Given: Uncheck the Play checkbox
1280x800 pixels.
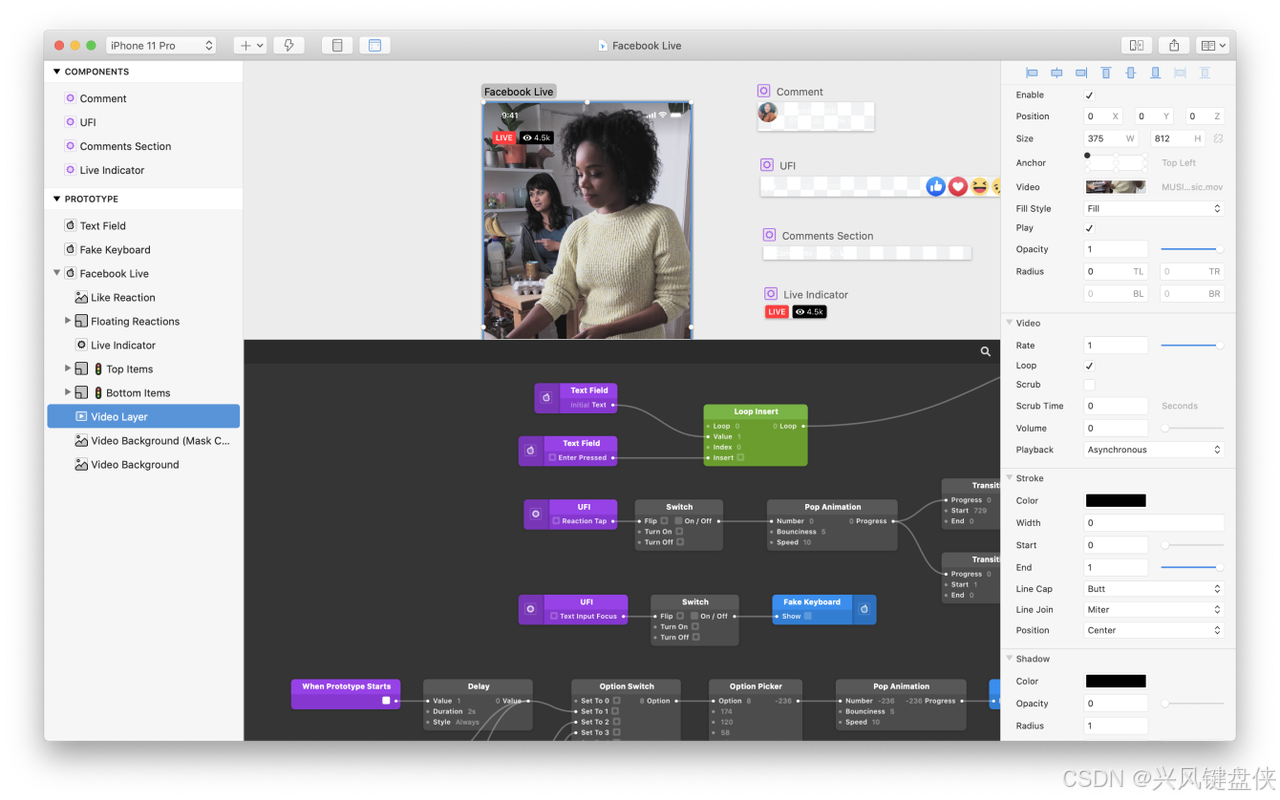Looking at the screenshot, I should (1089, 228).
